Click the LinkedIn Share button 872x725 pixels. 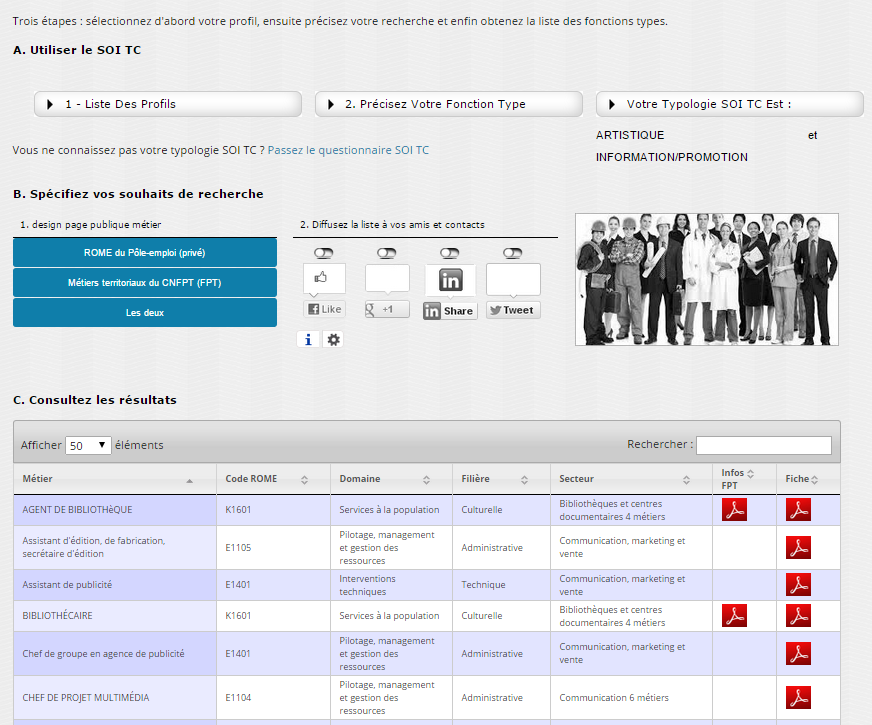450,311
